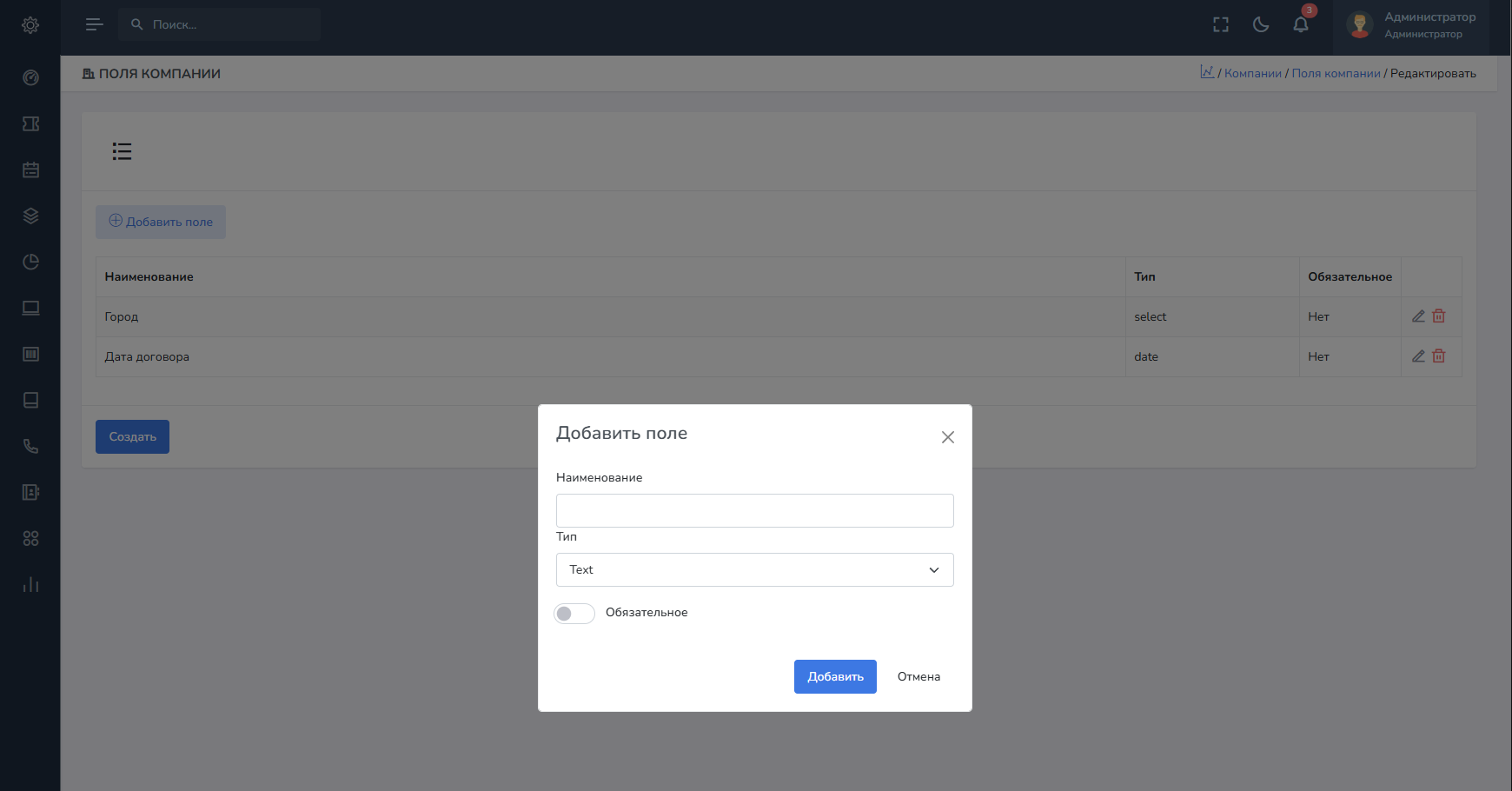Go to Компании breadcrumb link
Screen dimensions: 1512x791
pos(1252,74)
